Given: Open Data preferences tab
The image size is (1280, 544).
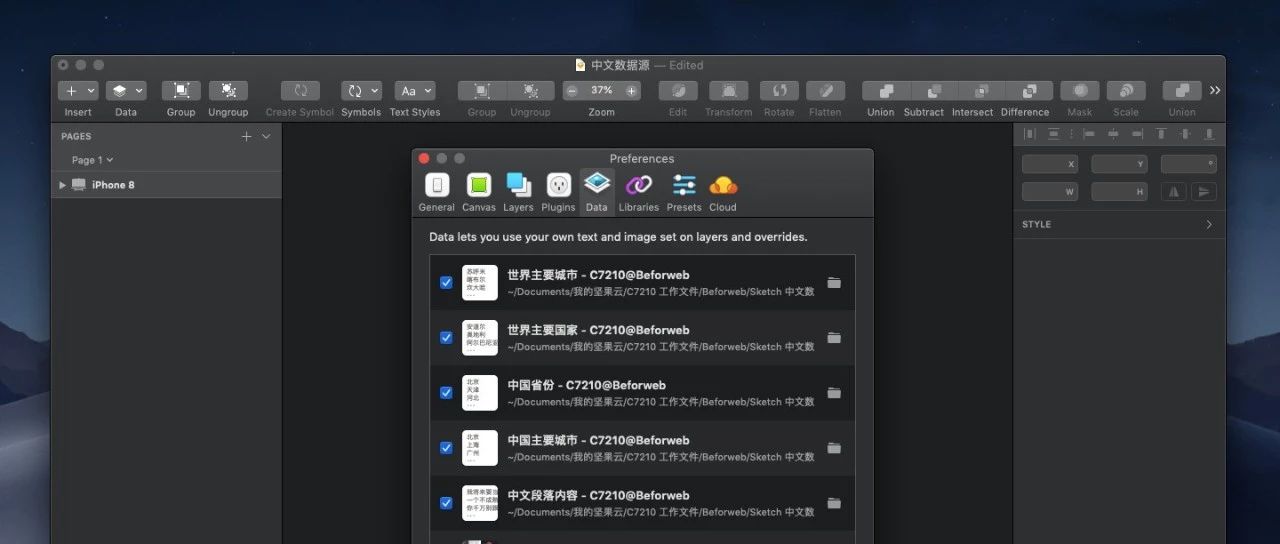Looking at the screenshot, I should (597, 191).
